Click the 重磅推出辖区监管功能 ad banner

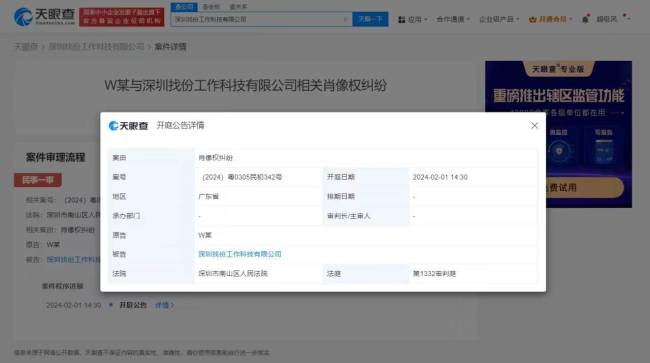pyautogui.click(x=558, y=134)
